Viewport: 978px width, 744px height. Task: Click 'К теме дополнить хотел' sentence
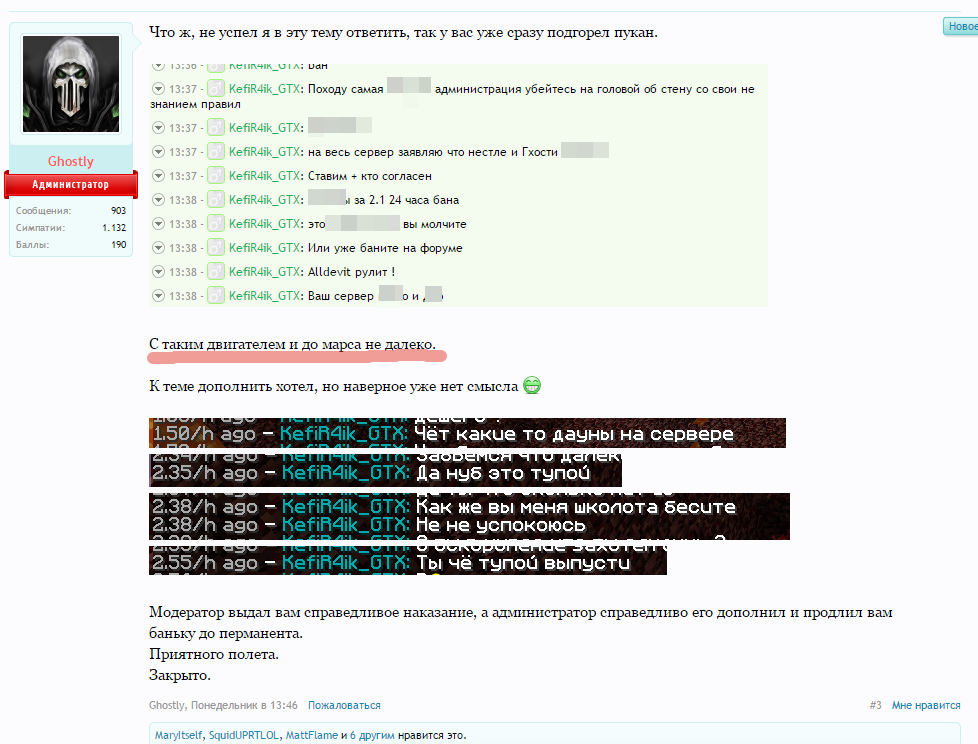tap(334, 387)
